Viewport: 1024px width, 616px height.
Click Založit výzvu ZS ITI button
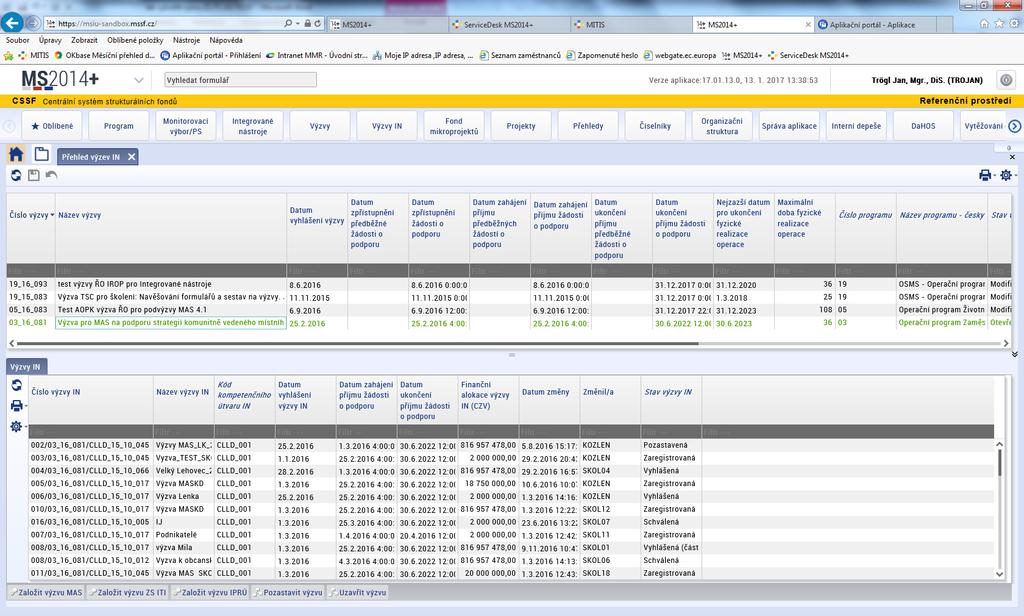127,592
